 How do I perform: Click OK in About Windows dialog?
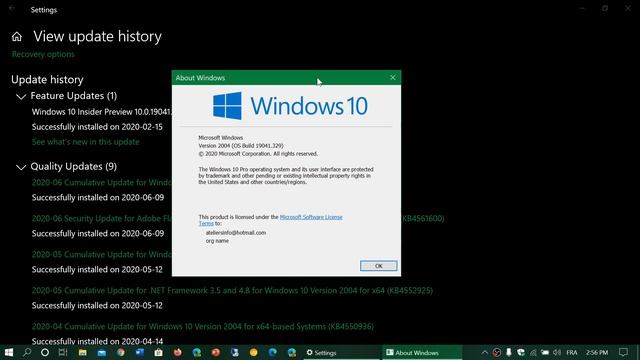(x=378, y=266)
